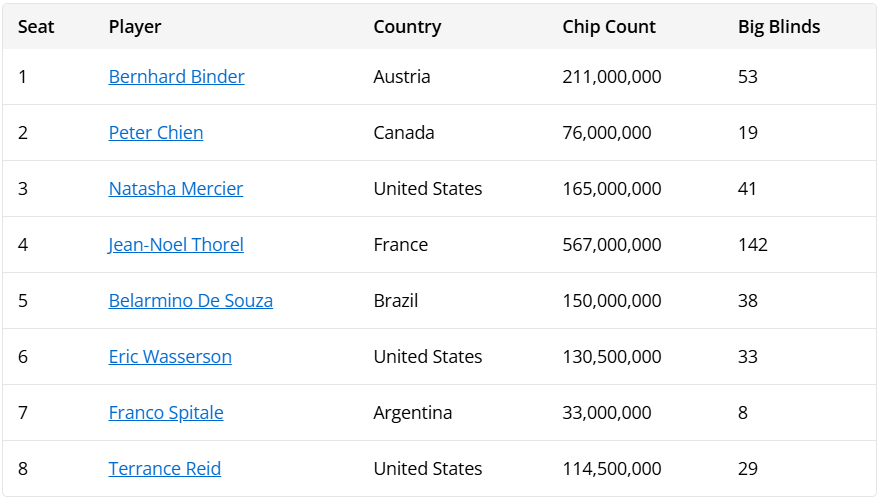Select the Country column header

[407, 27]
